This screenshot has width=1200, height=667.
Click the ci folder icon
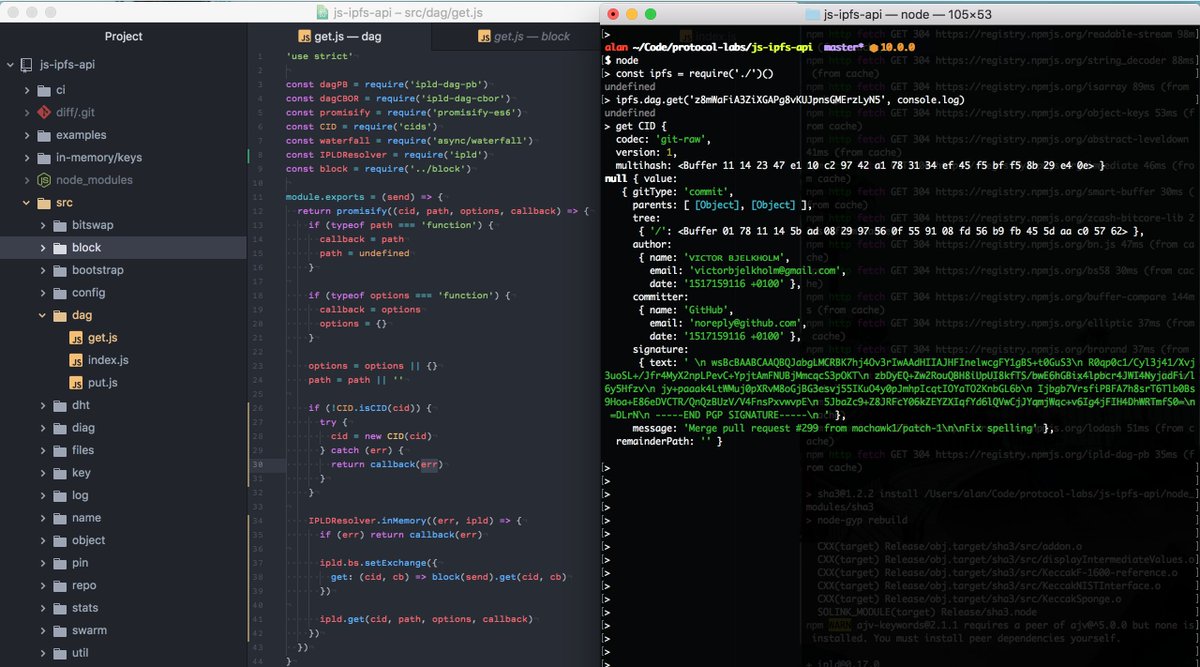pos(44,89)
